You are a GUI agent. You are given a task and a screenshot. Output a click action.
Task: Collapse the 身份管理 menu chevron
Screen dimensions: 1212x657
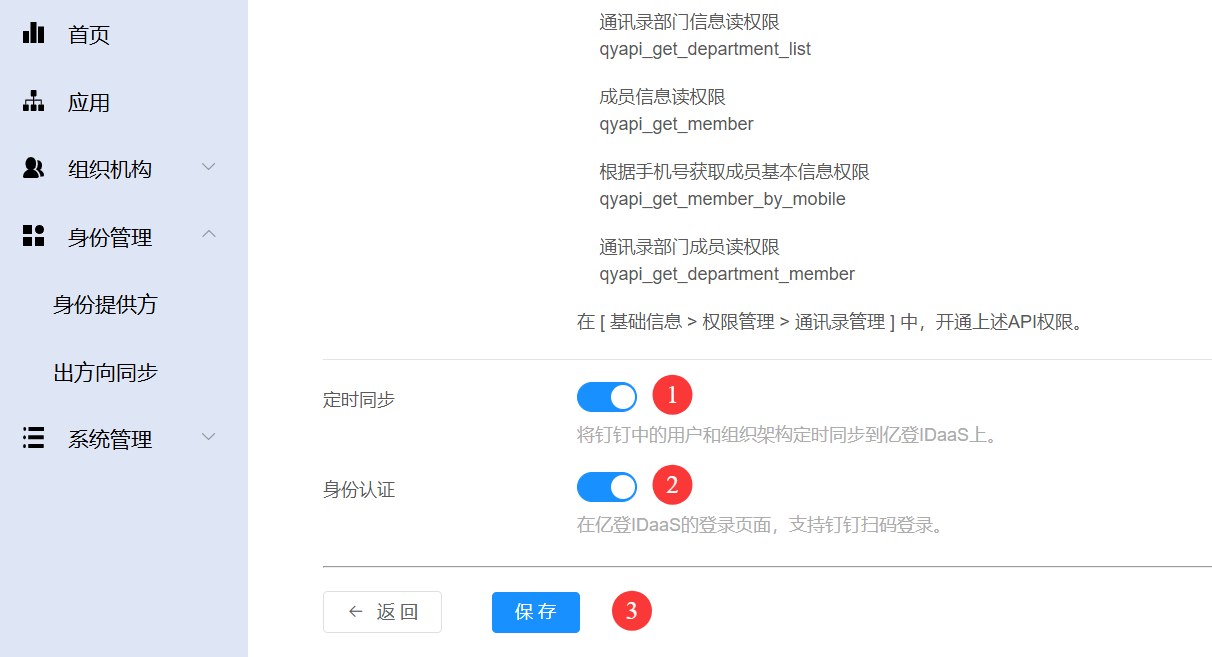208,234
